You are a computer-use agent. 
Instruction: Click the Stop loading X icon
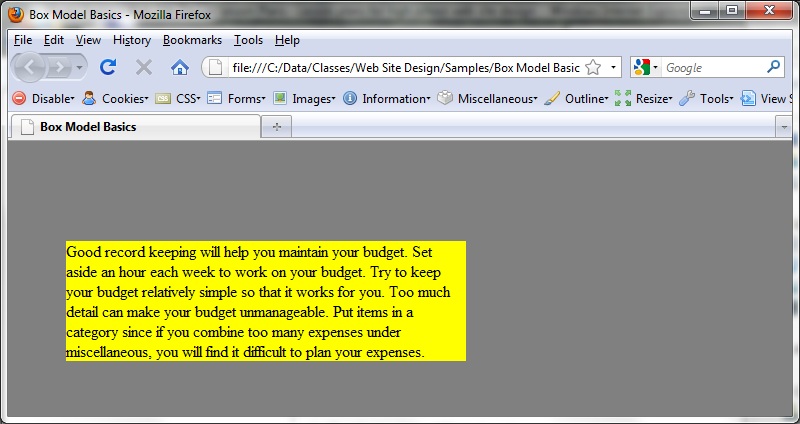144,67
